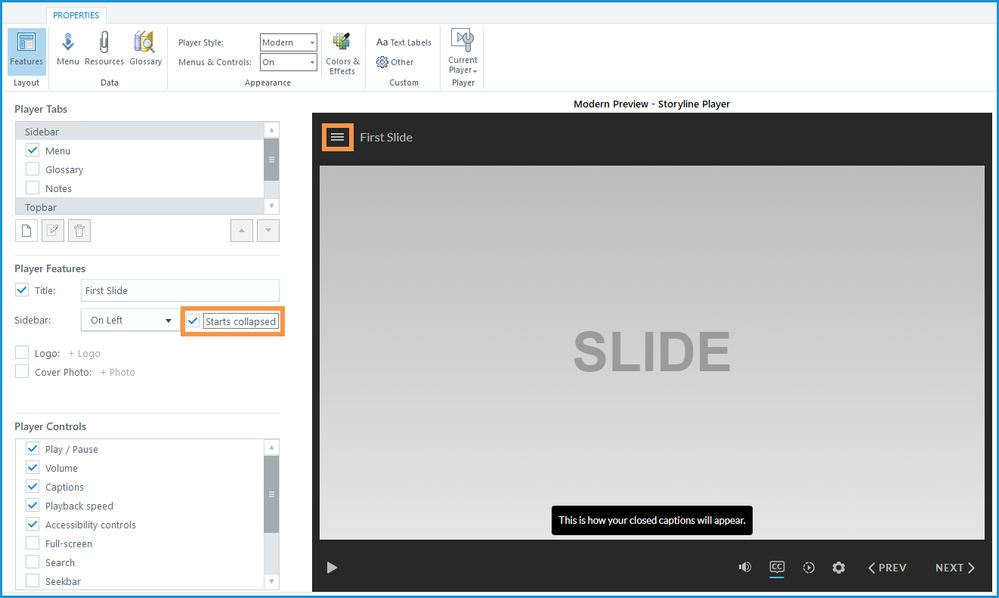
Task: Click the Resources paperclip icon
Action: 104,49
